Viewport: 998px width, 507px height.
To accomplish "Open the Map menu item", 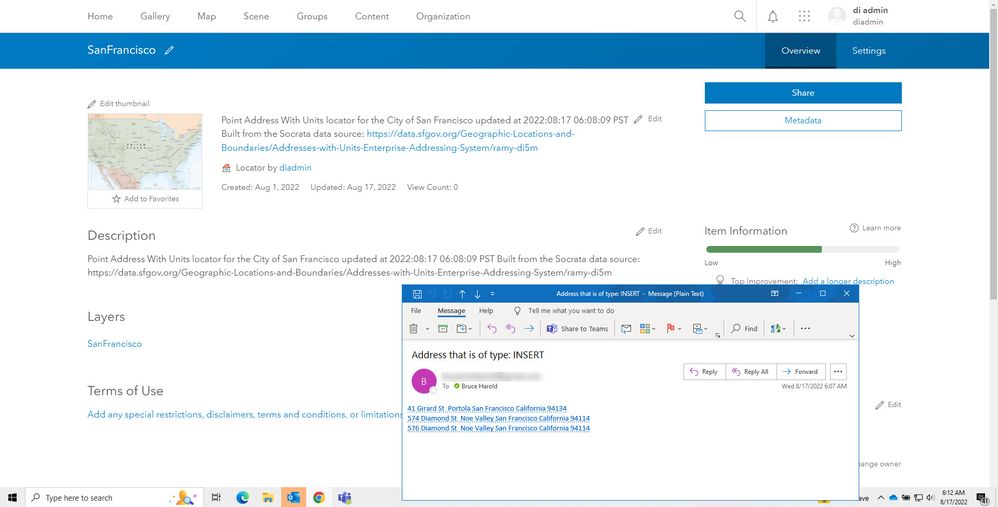I will 207,16.
